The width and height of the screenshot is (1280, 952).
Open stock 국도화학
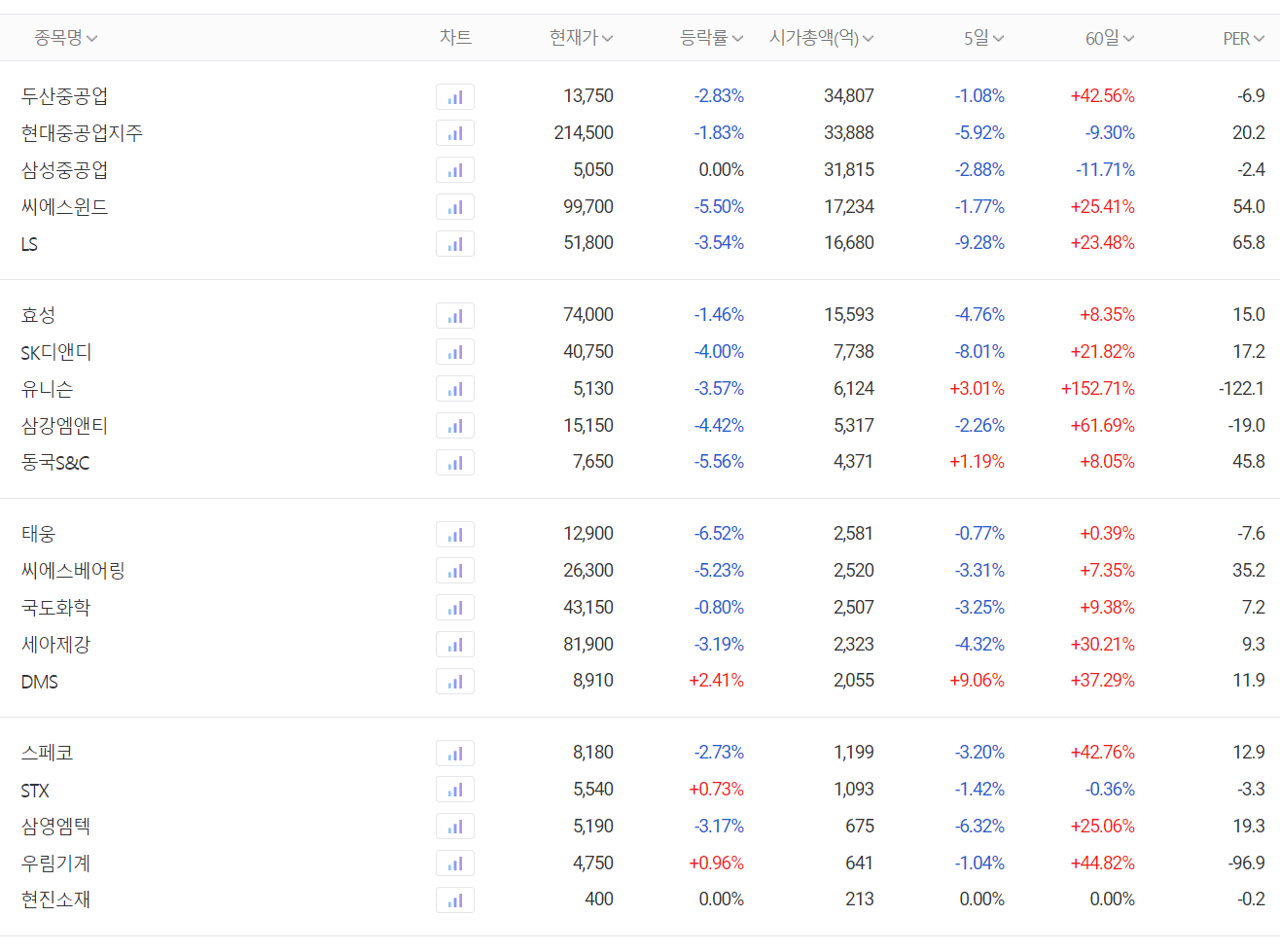[56, 608]
